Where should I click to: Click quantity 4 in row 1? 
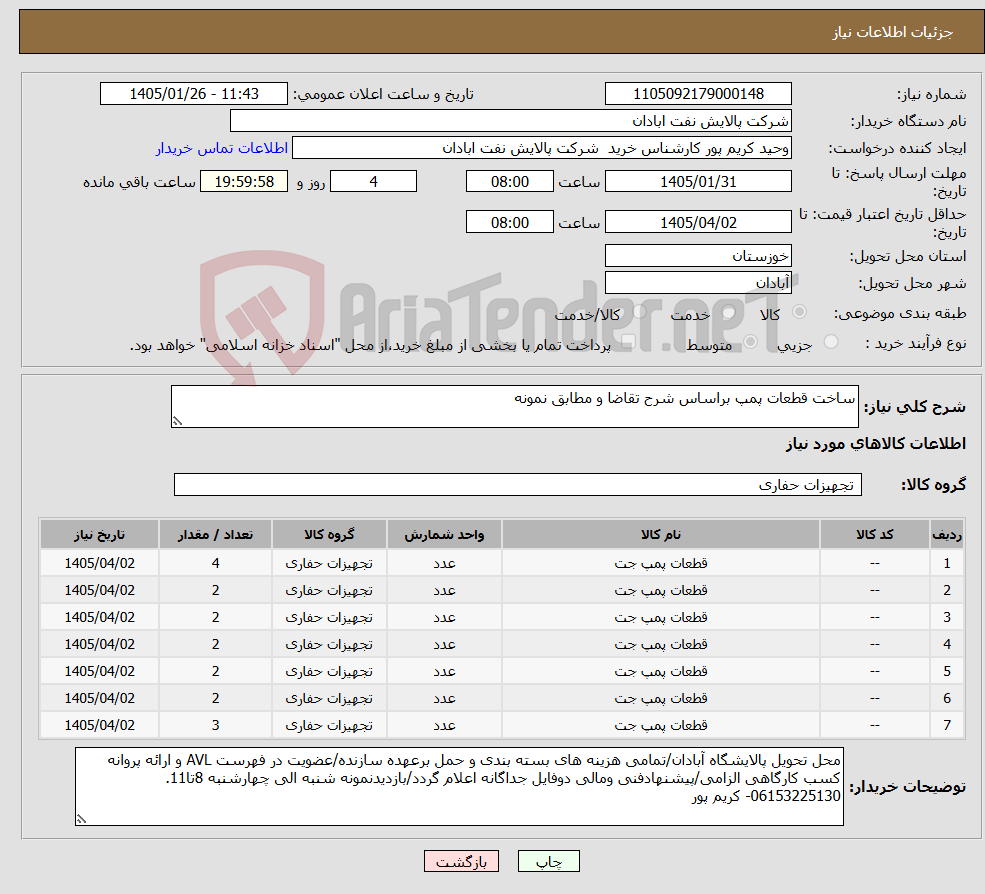(x=215, y=563)
